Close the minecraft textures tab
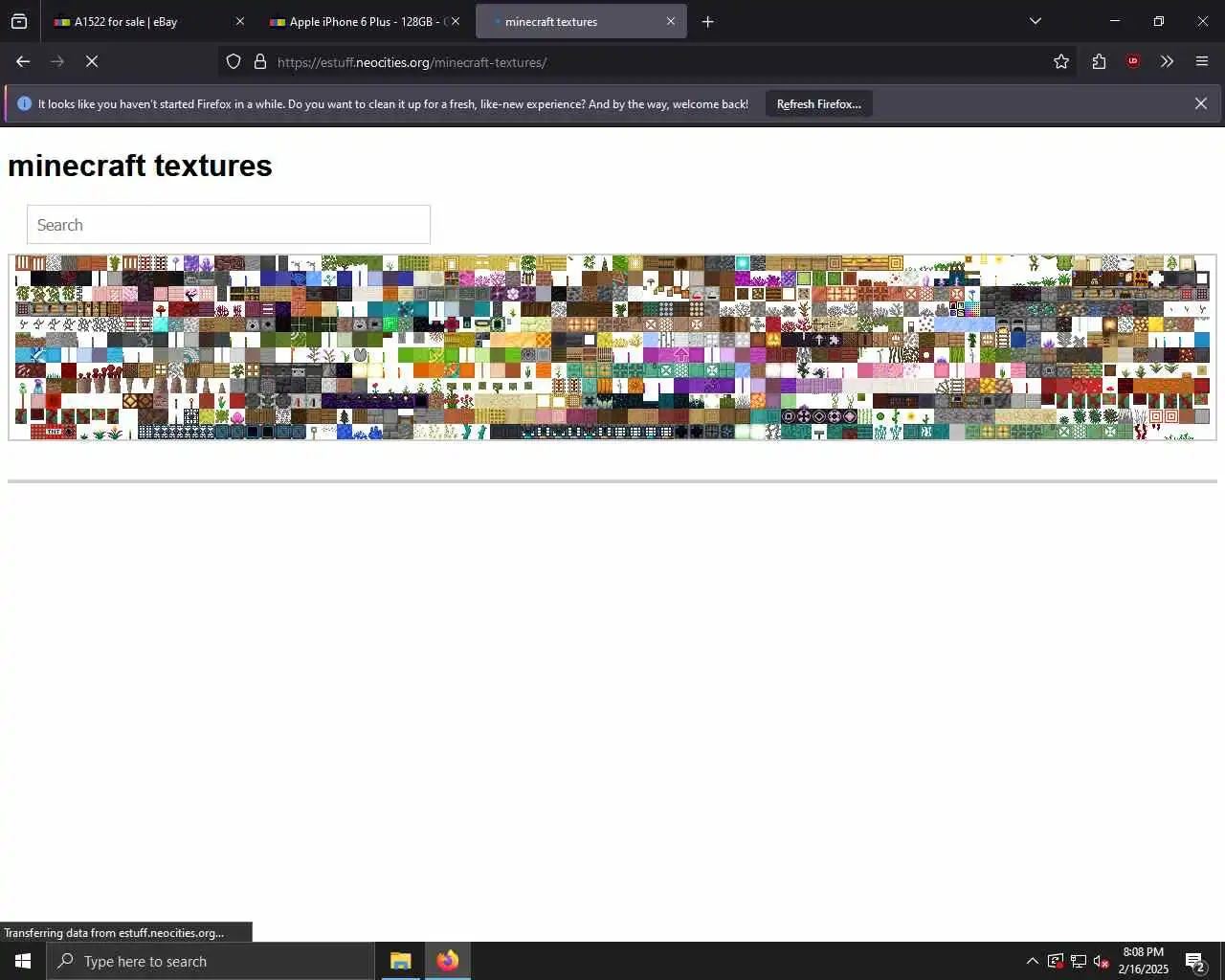This screenshot has height=980, width=1225. point(671,21)
